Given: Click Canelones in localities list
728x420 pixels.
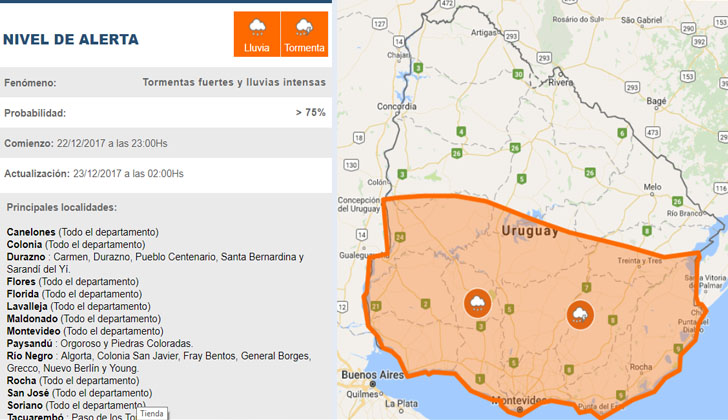Looking at the screenshot, I should 31,232.
